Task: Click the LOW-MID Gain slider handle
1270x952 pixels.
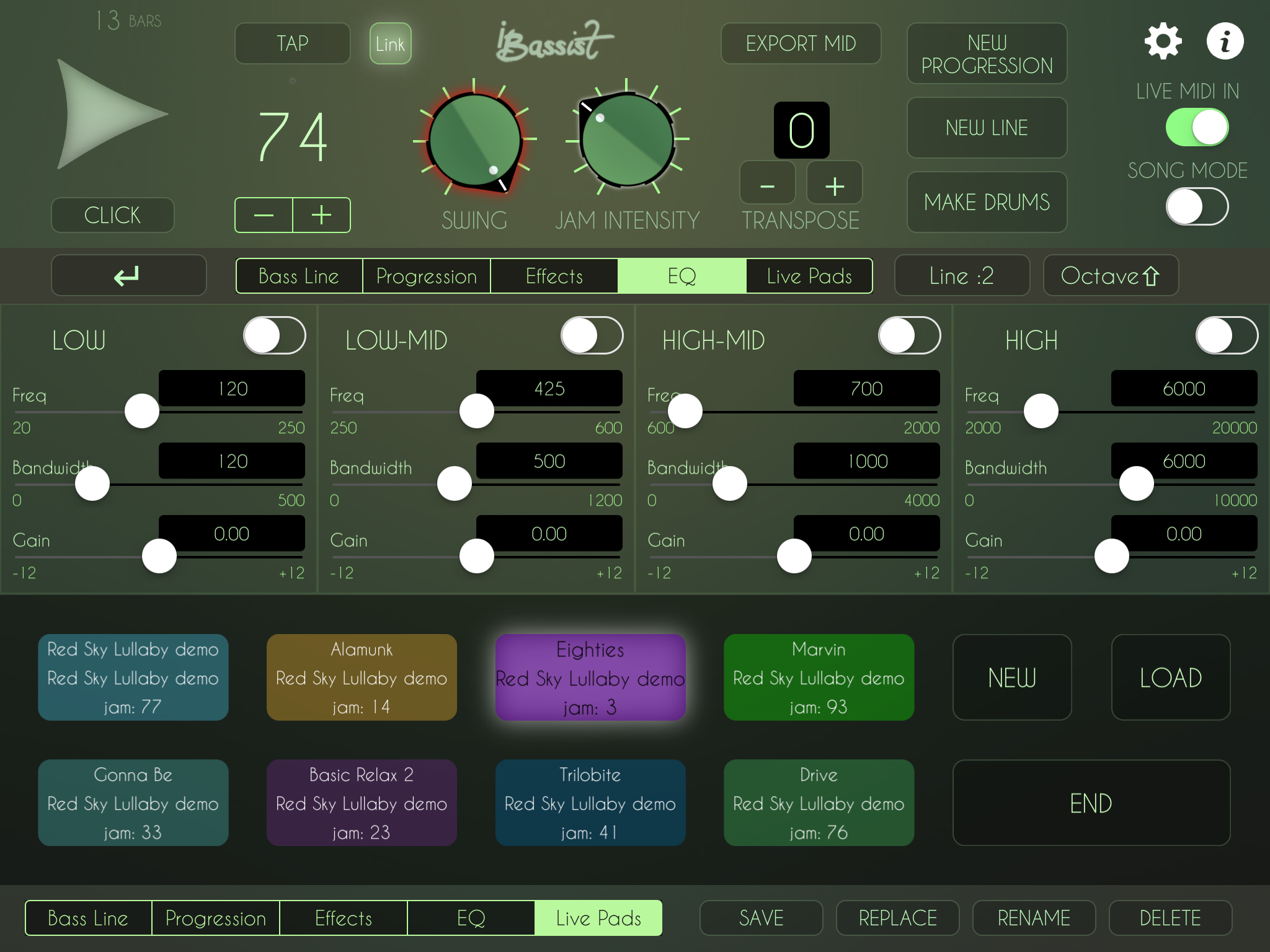Action: (x=477, y=556)
